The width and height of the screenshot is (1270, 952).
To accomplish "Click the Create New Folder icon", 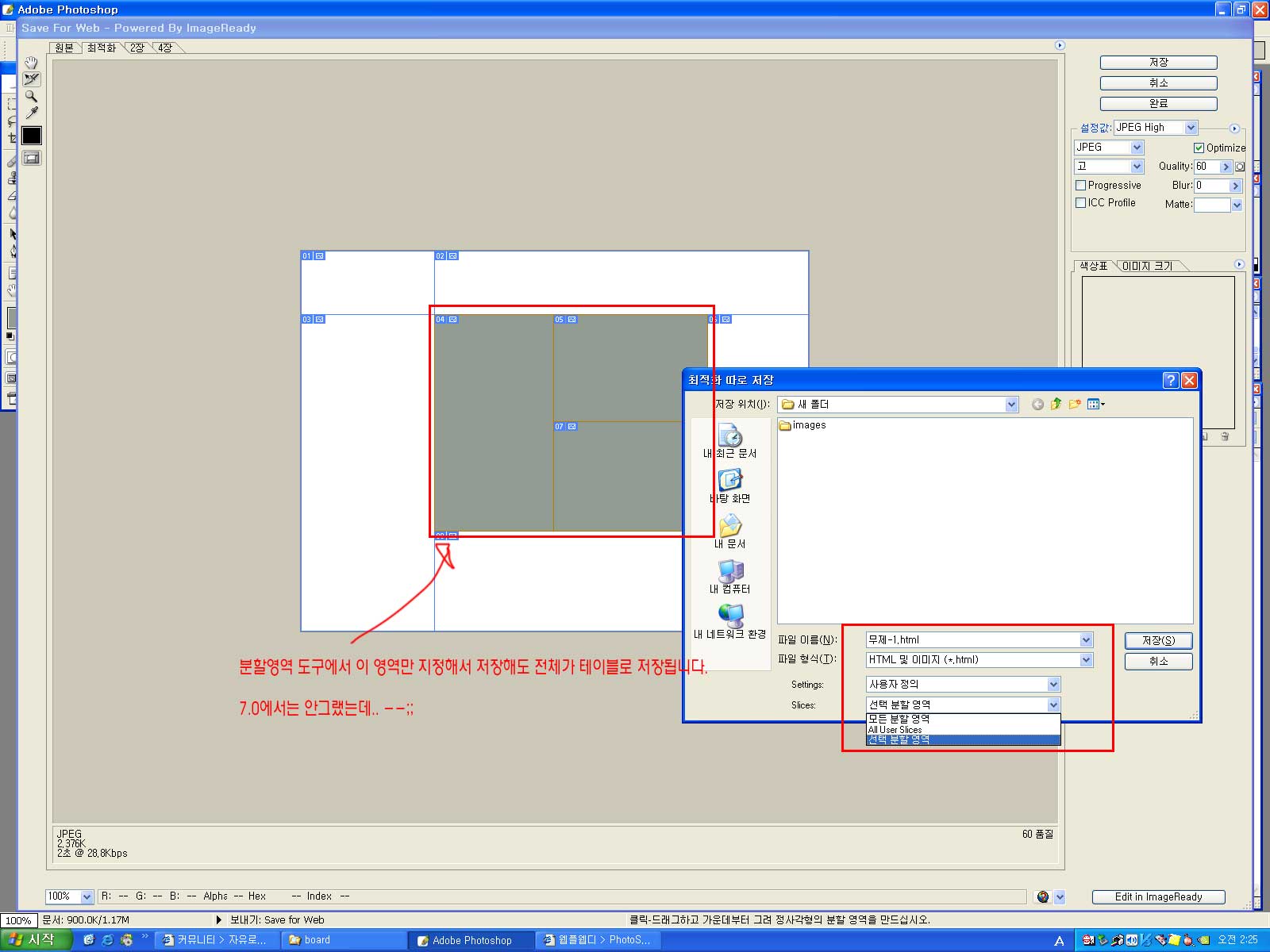I will tap(1075, 405).
